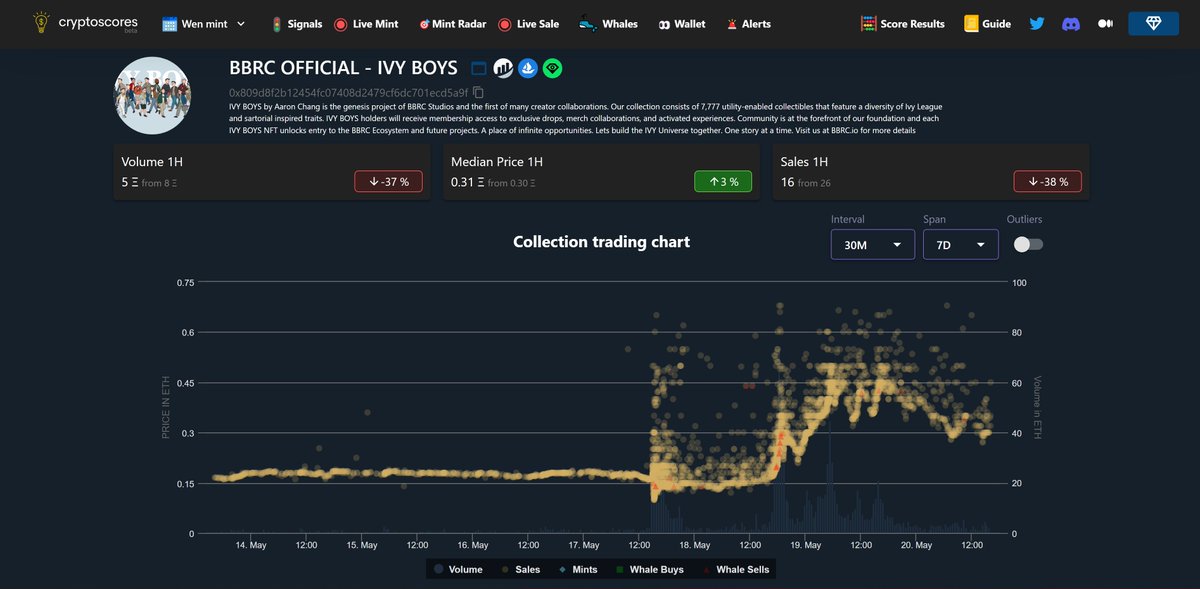Open the chart analytics icon beside title
The height and width of the screenshot is (589, 1200).
pyautogui.click(x=503, y=69)
